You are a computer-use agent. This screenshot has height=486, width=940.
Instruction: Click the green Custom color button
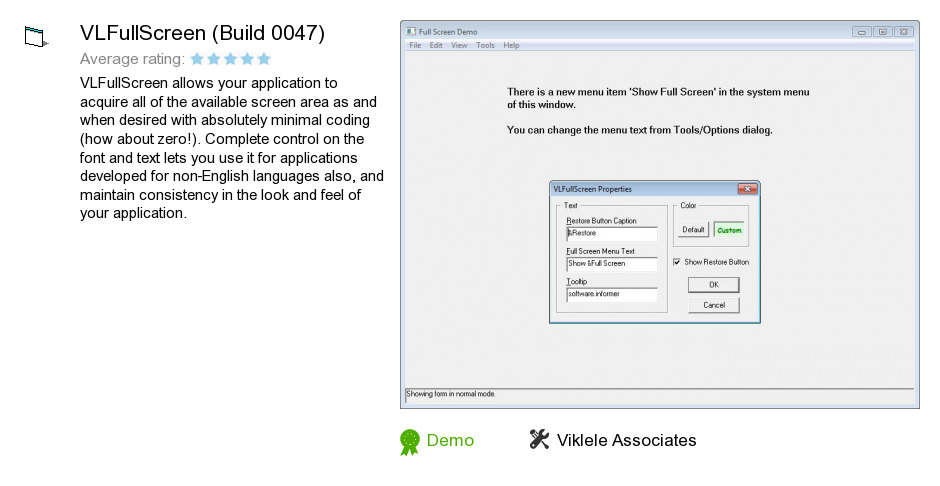tap(729, 230)
